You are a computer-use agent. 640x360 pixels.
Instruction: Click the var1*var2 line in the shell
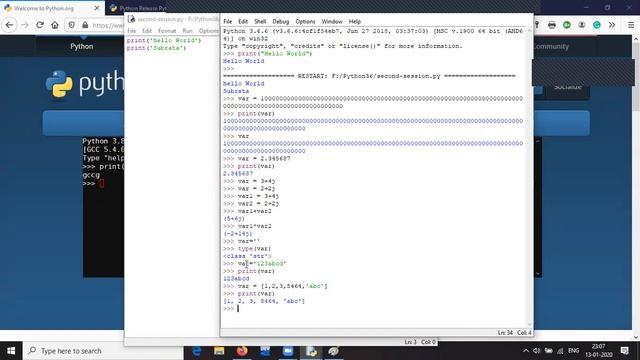(x=247, y=226)
